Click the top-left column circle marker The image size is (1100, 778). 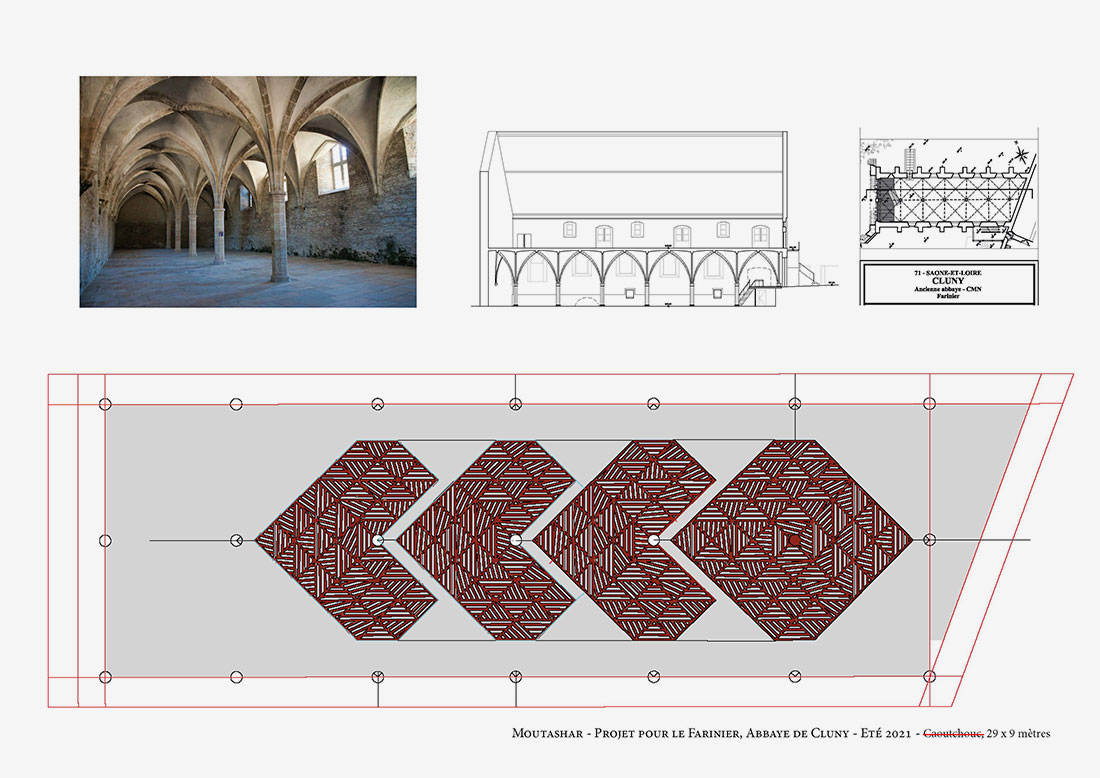(x=105, y=404)
